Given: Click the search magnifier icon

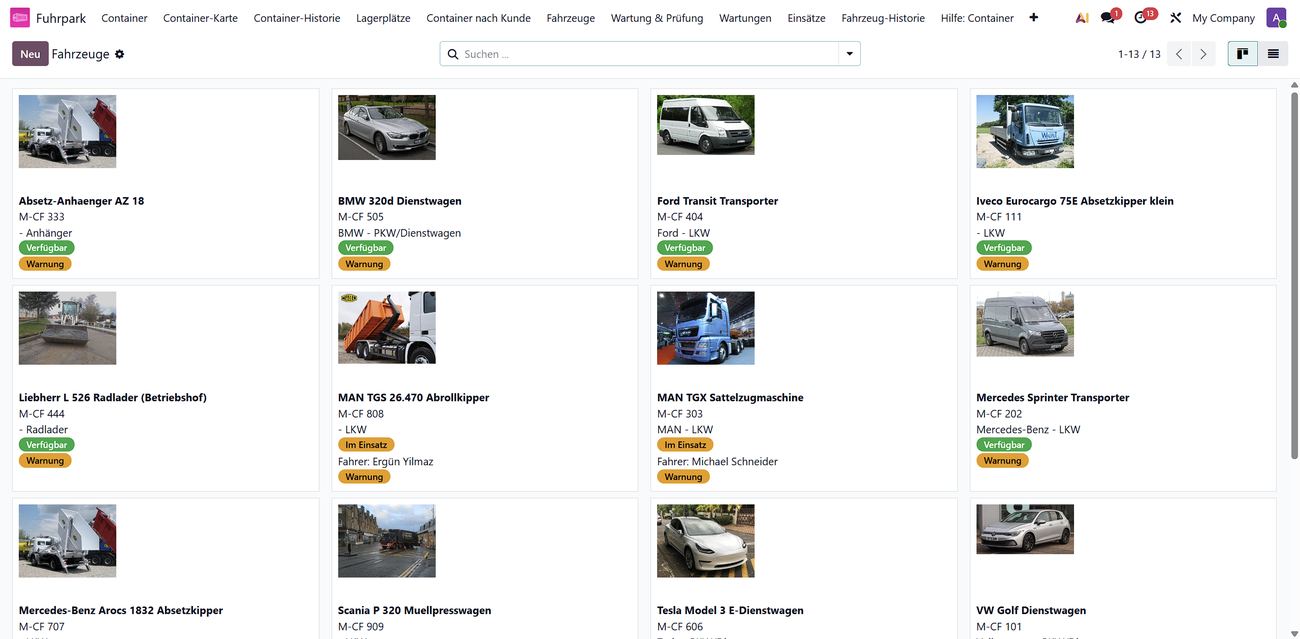Looking at the screenshot, I should 453,54.
